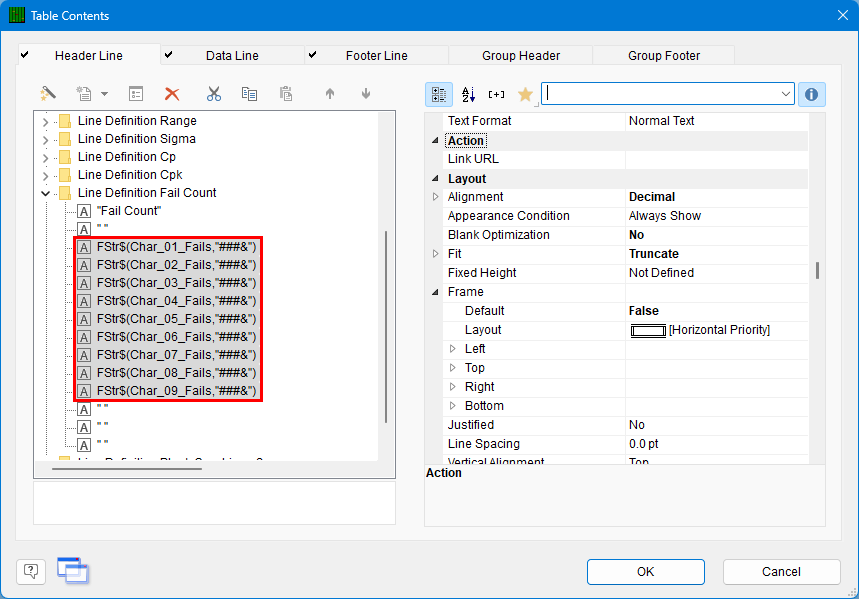Click the append new column icon
859x599 pixels.
point(84,94)
